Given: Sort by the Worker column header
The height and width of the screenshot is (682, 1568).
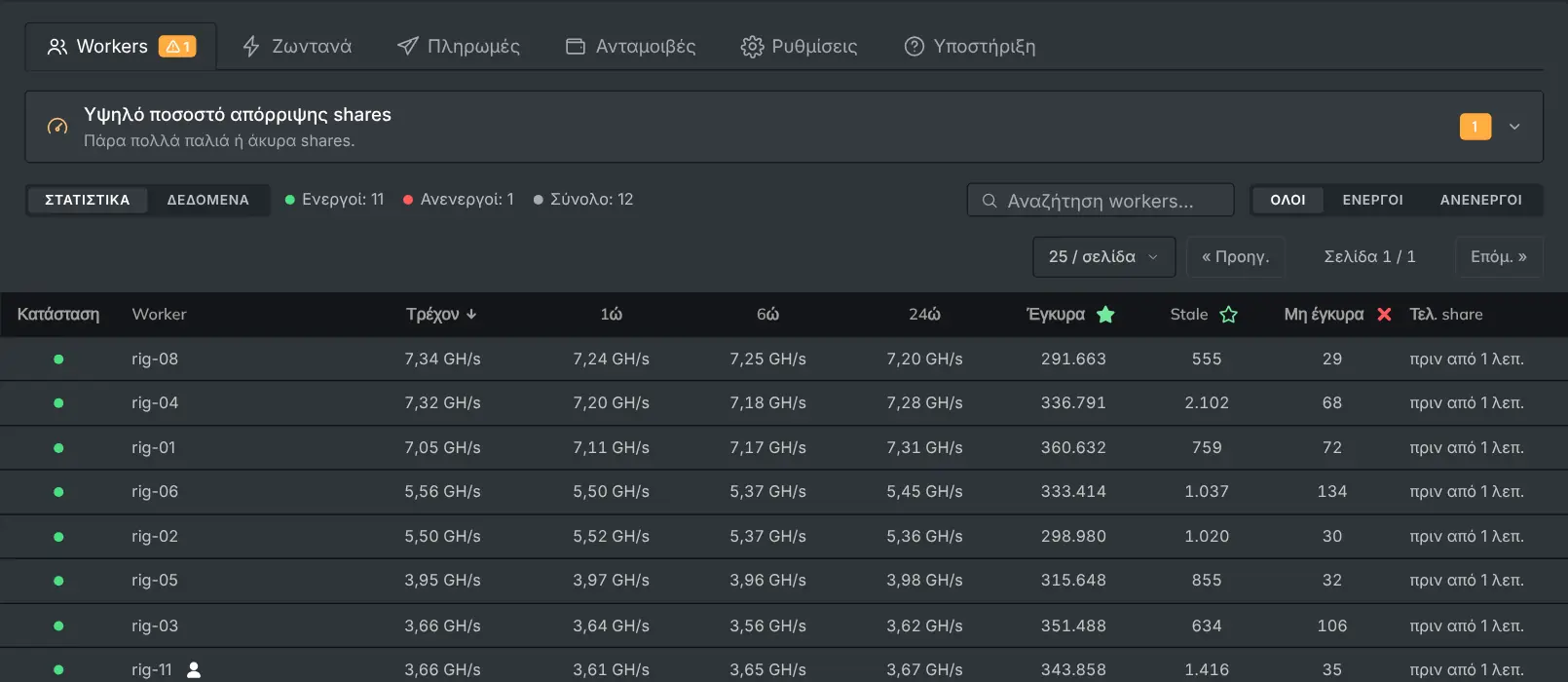Looking at the screenshot, I should [x=159, y=315].
